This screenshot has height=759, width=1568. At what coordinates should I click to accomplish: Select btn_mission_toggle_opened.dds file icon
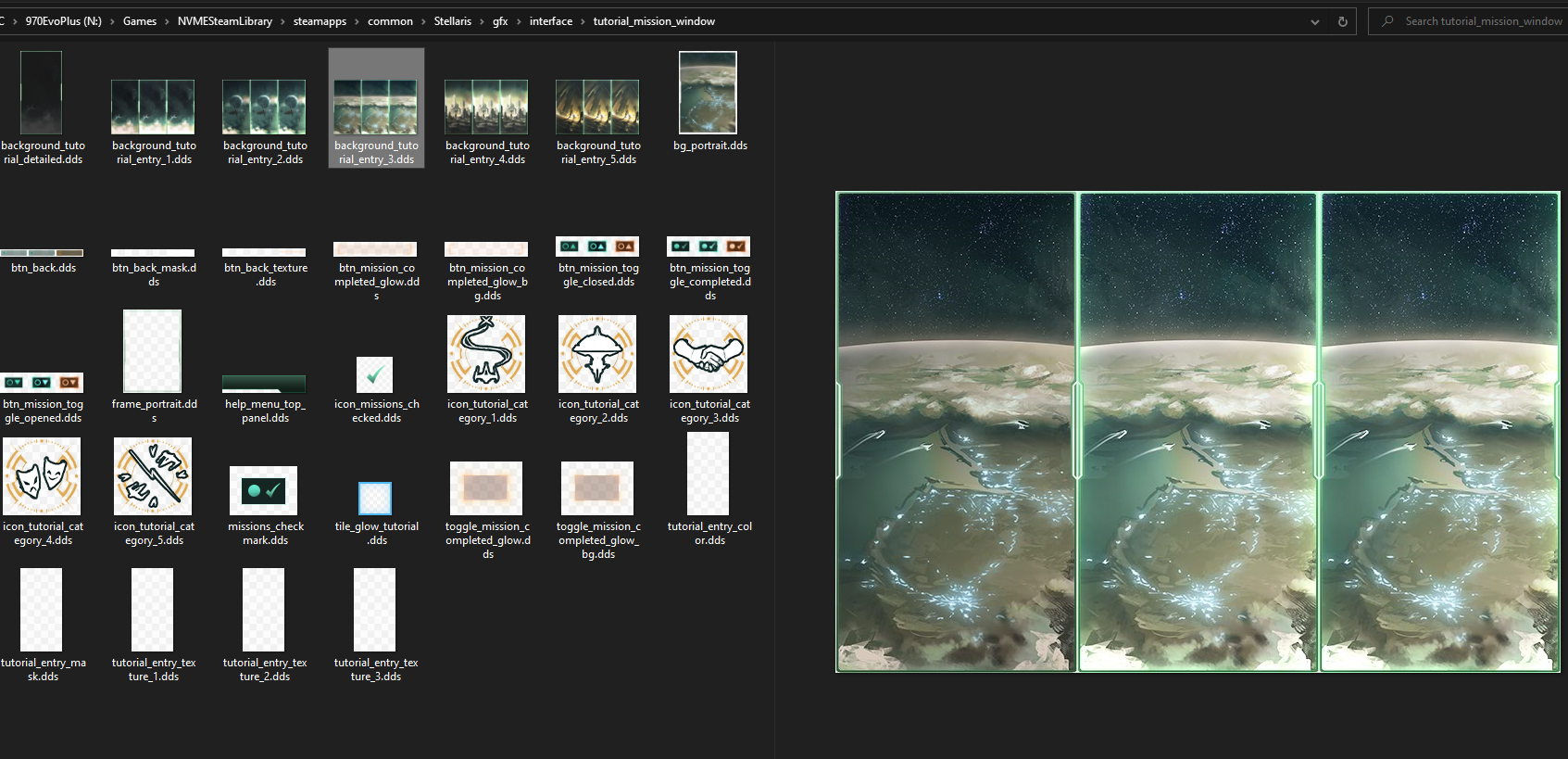coord(42,383)
